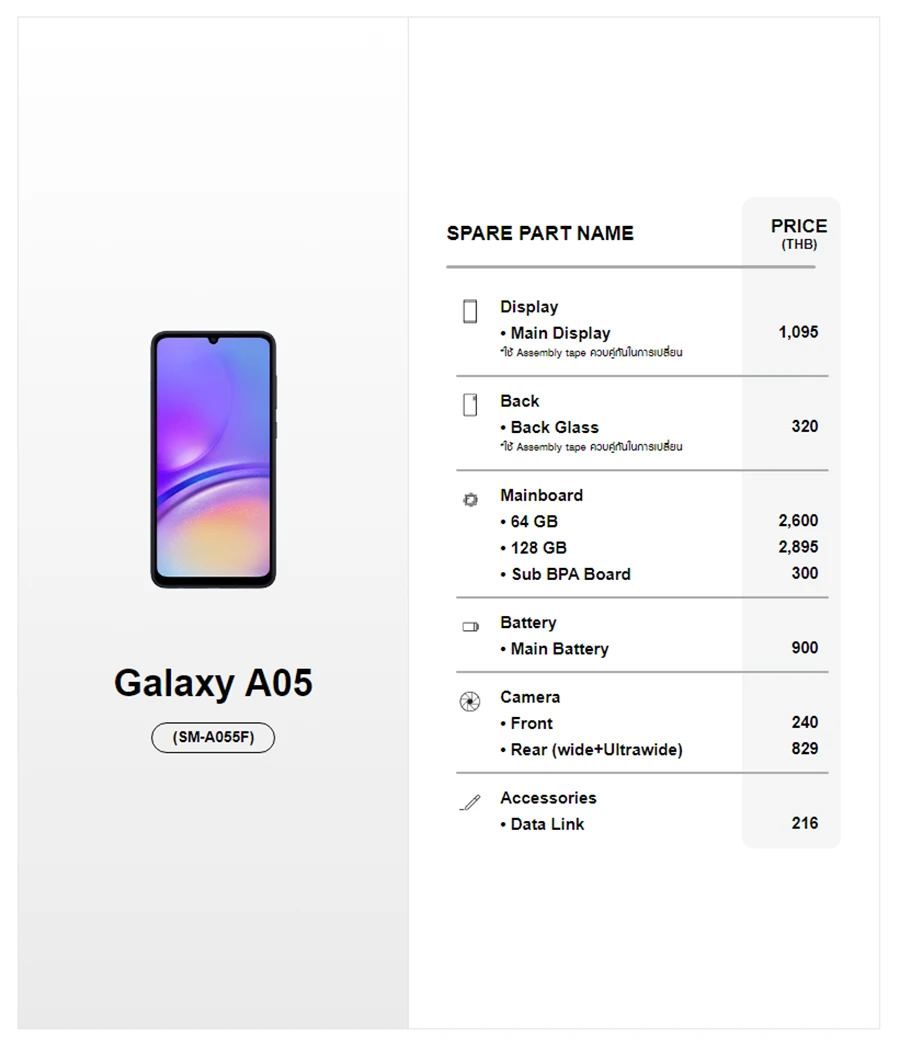Click the Galaxy A05 phone image
The width and height of the screenshot is (900, 1048).
click(x=213, y=459)
